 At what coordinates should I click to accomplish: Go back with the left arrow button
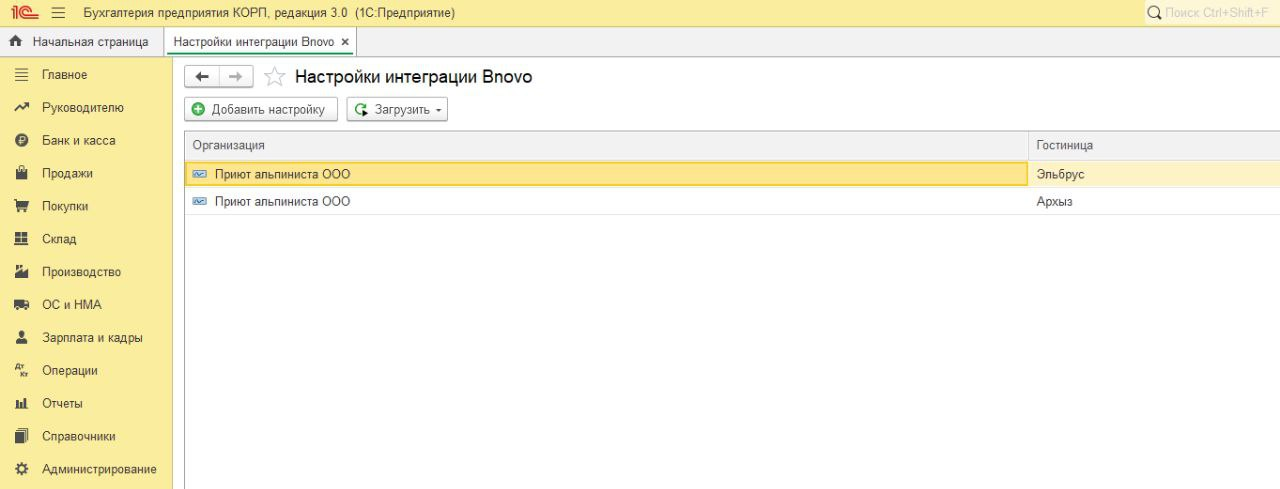coord(202,77)
